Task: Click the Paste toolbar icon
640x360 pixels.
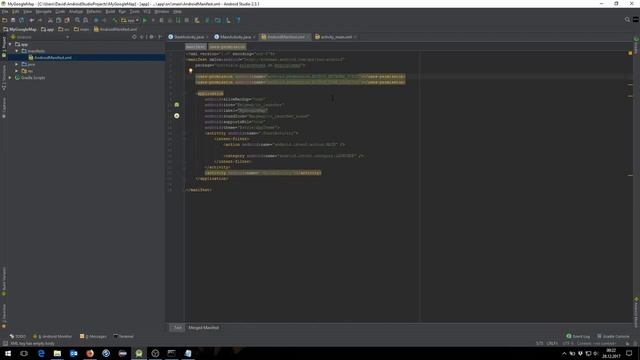Action: pos(67,20)
